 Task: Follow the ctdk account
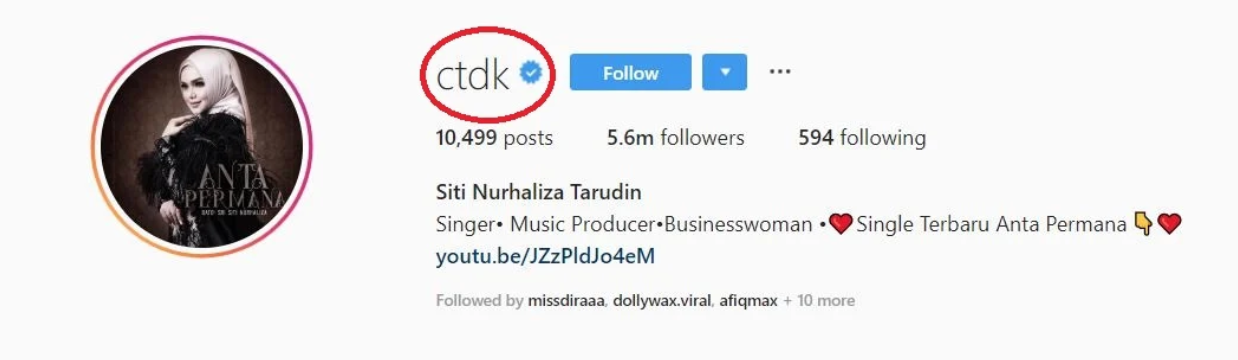coord(630,72)
